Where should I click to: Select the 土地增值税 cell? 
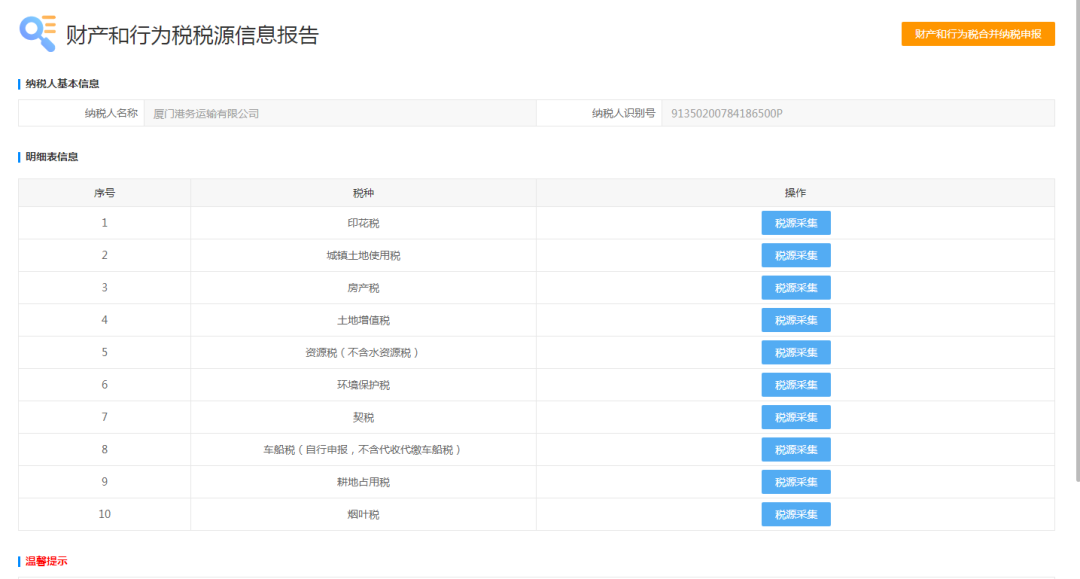(x=363, y=320)
